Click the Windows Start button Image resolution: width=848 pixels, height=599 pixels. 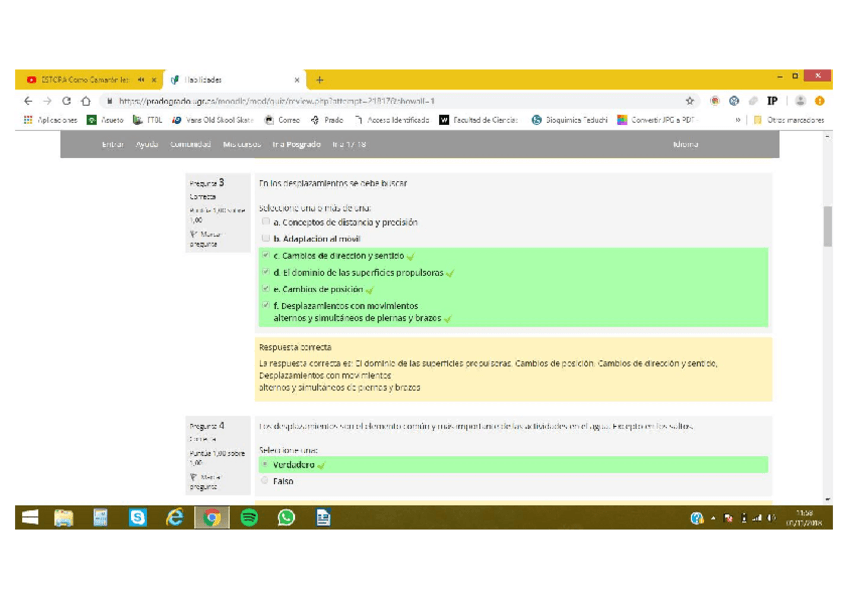30,517
